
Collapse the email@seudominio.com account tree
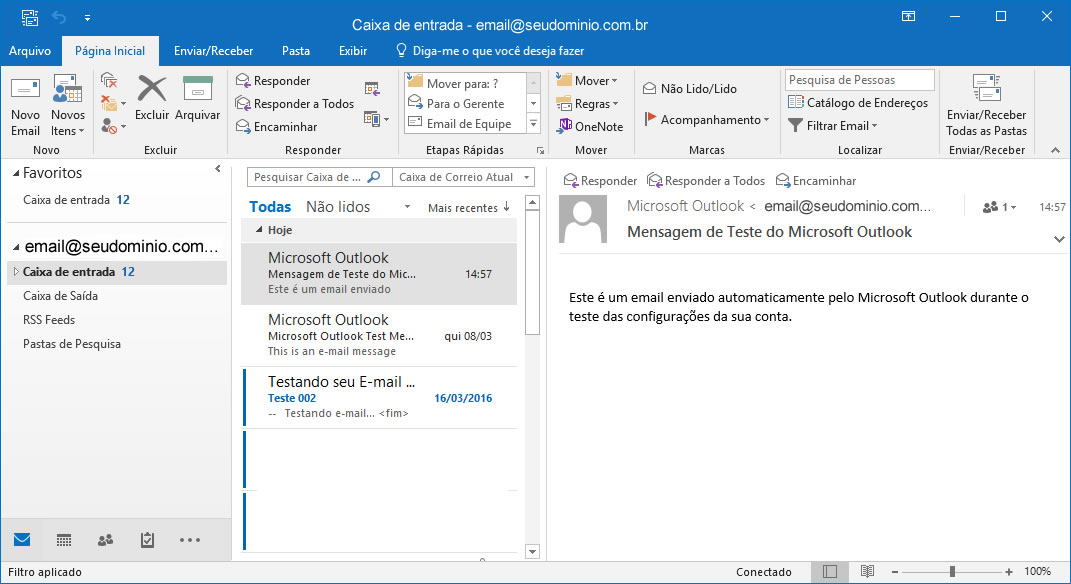click(16, 247)
